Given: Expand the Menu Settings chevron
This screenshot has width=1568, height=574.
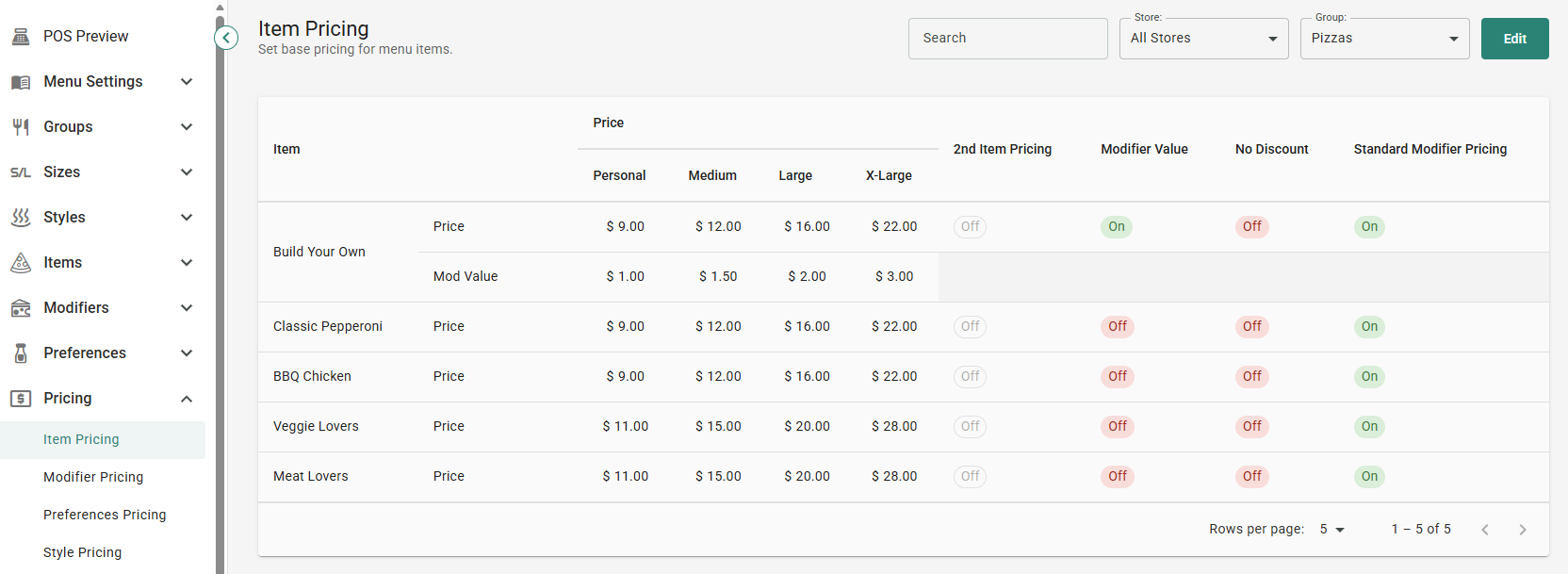Looking at the screenshot, I should coord(187,82).
